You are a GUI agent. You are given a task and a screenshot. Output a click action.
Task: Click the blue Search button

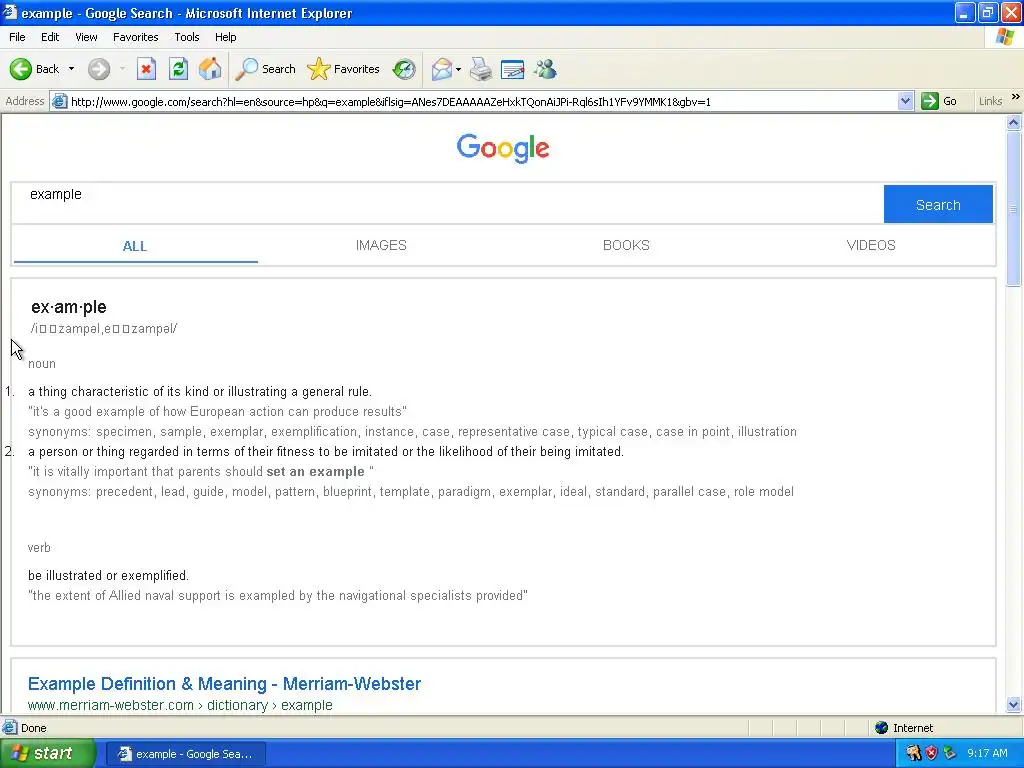tap(938, 204)
